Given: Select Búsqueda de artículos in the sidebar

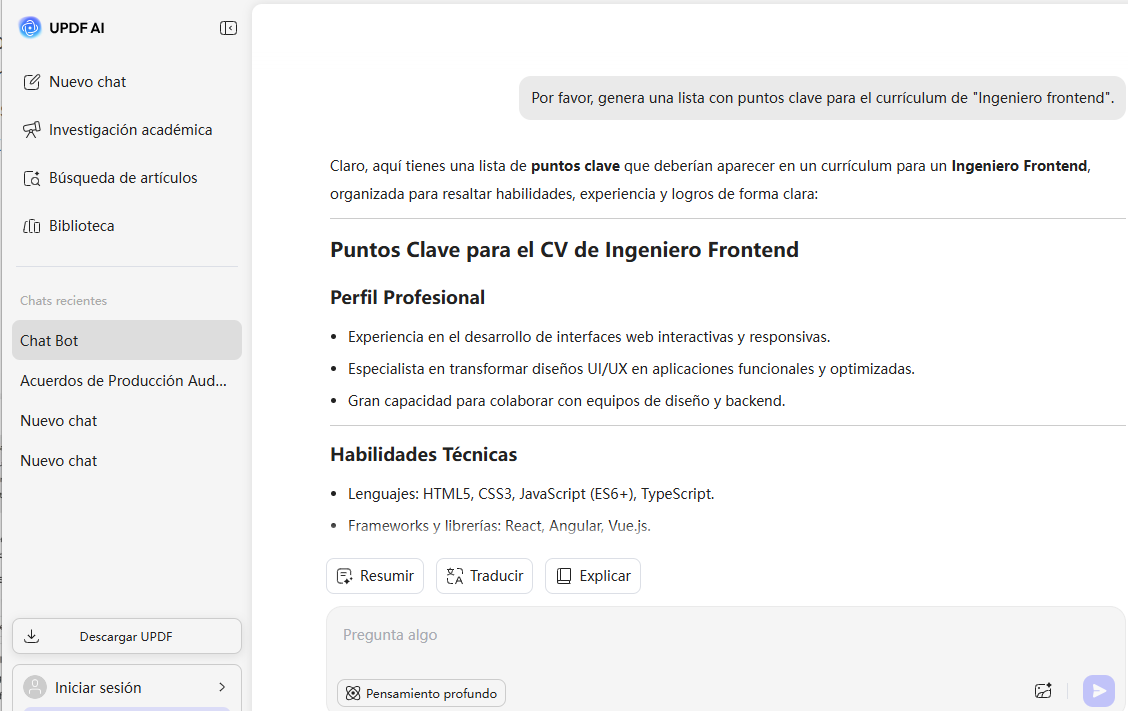Looking at the screenshot, I should [x=122, y=177].
